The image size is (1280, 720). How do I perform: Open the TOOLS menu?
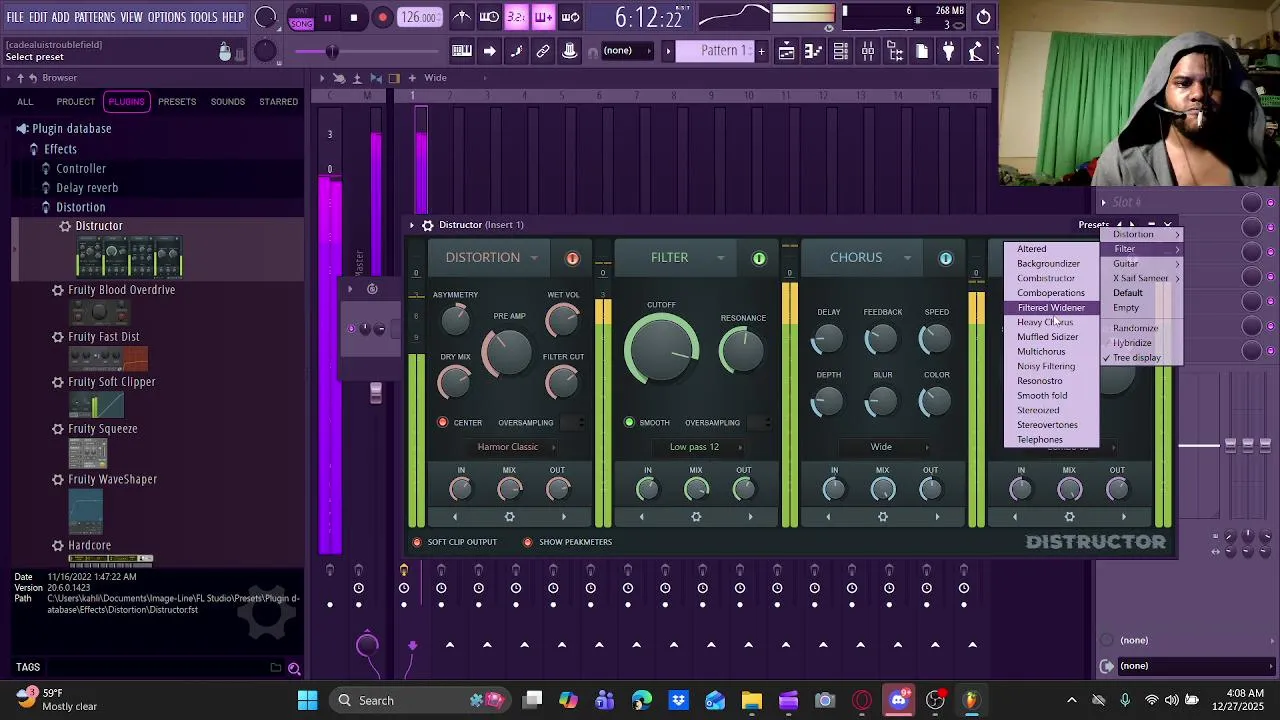[204, 17]
